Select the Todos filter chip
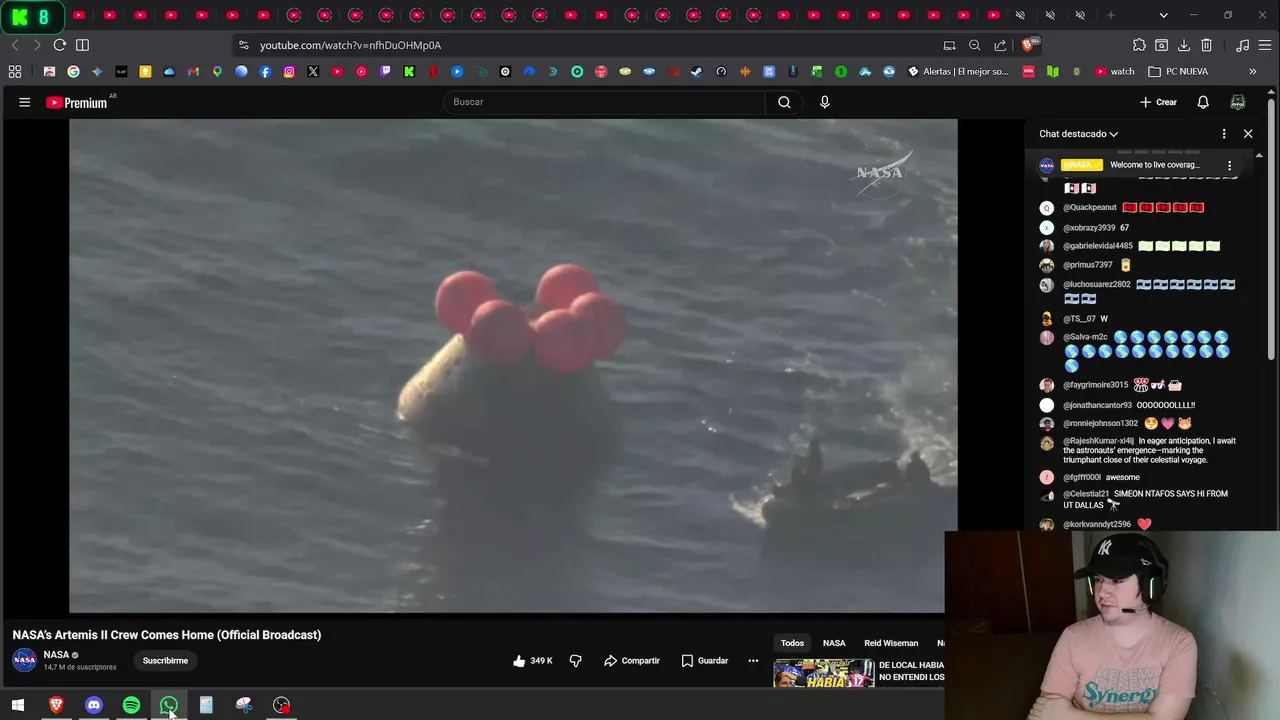The image size is (1280, 720). (x=792, y=643)
